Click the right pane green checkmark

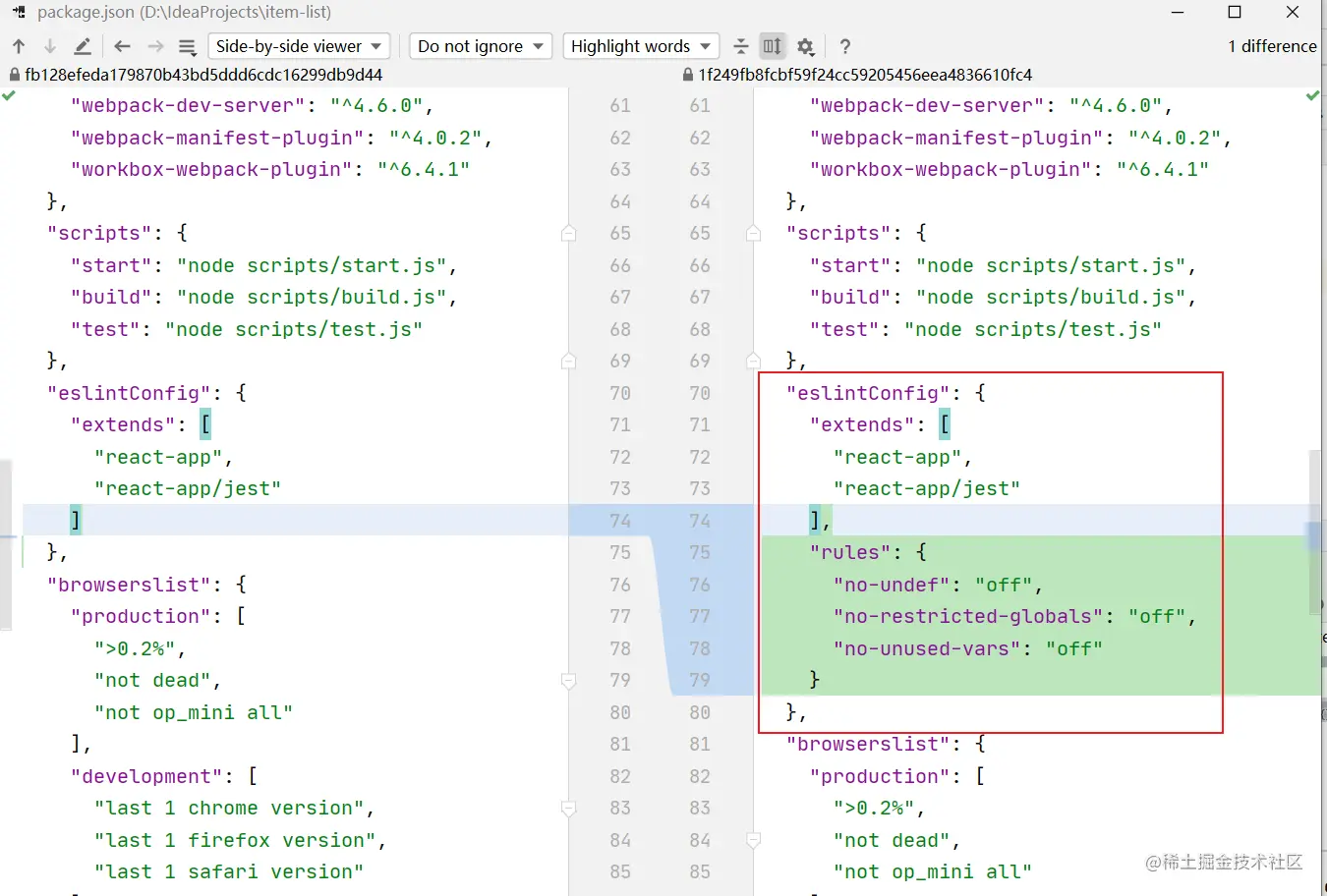[1313, 96]
